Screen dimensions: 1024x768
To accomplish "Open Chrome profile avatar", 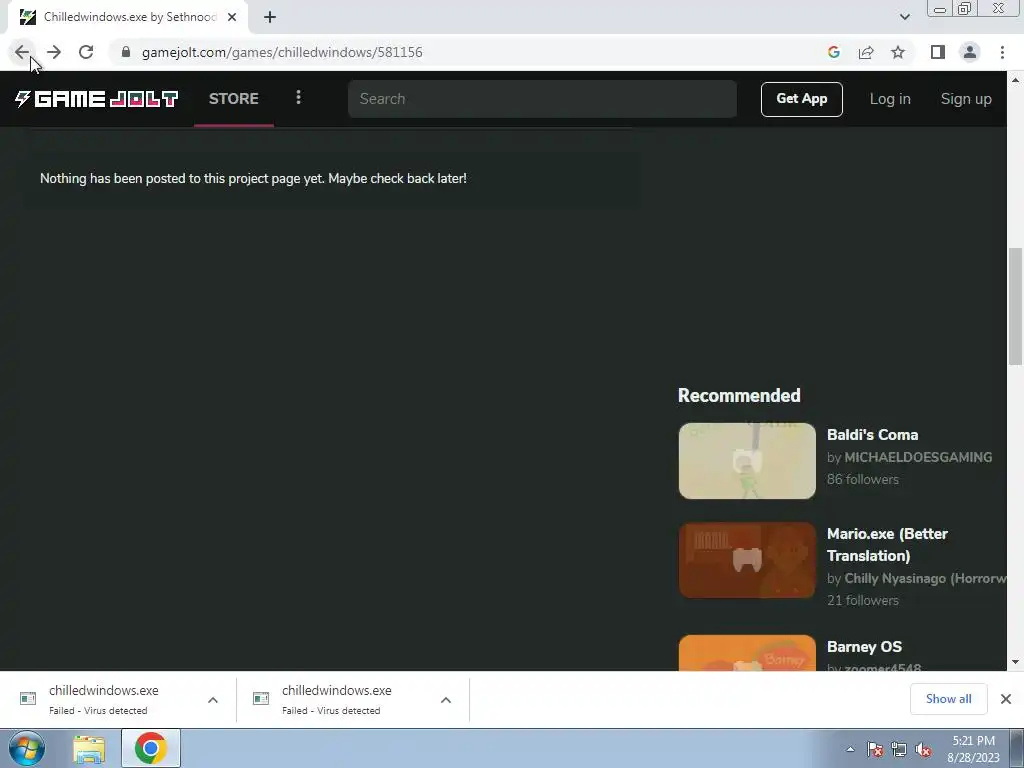I will [970, 52].
